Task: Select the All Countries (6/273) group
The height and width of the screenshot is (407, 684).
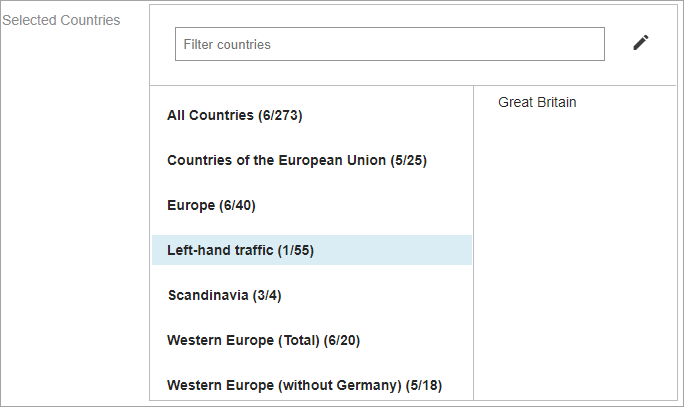Action: 235,115
